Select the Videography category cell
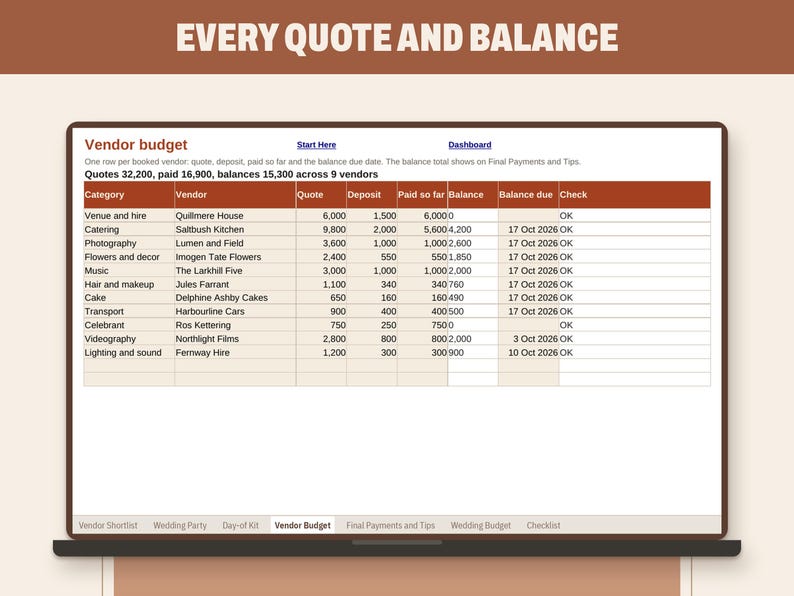 coord(129,339)
